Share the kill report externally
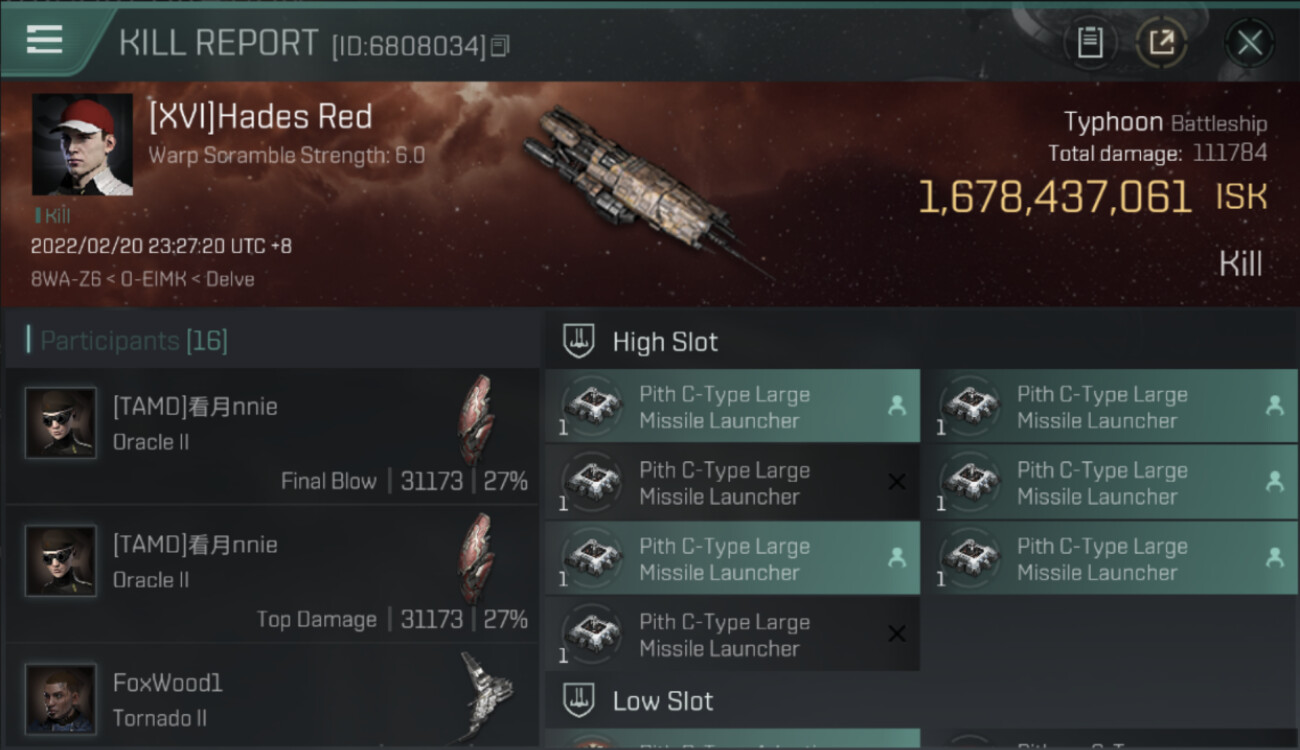 [1161, 43]
